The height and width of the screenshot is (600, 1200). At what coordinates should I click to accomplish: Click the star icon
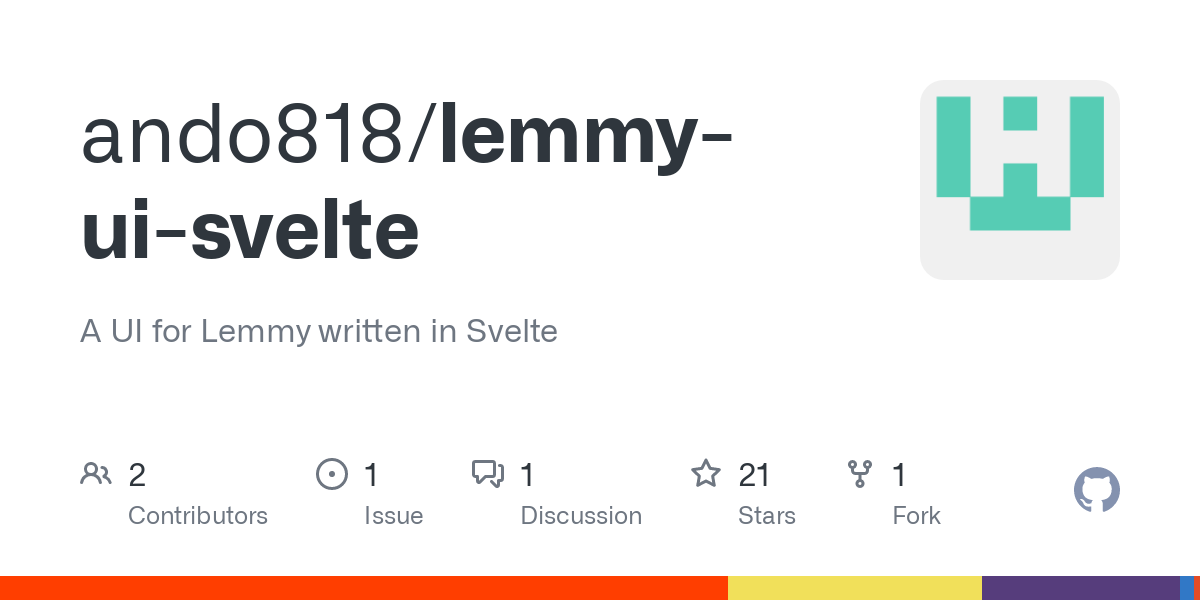(x=706, y=473)
